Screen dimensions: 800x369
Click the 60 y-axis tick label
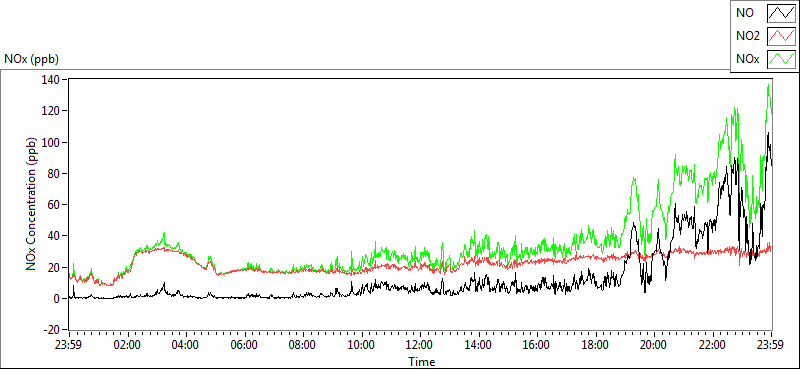(55, 204)
